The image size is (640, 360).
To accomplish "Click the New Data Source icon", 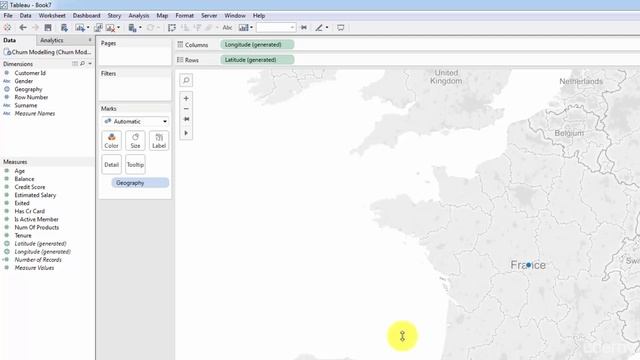I will 64,27.
